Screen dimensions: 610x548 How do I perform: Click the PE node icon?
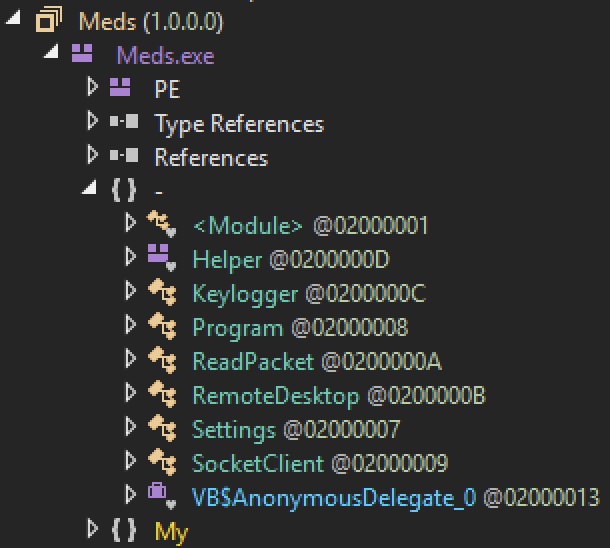(x=121, y=88)
